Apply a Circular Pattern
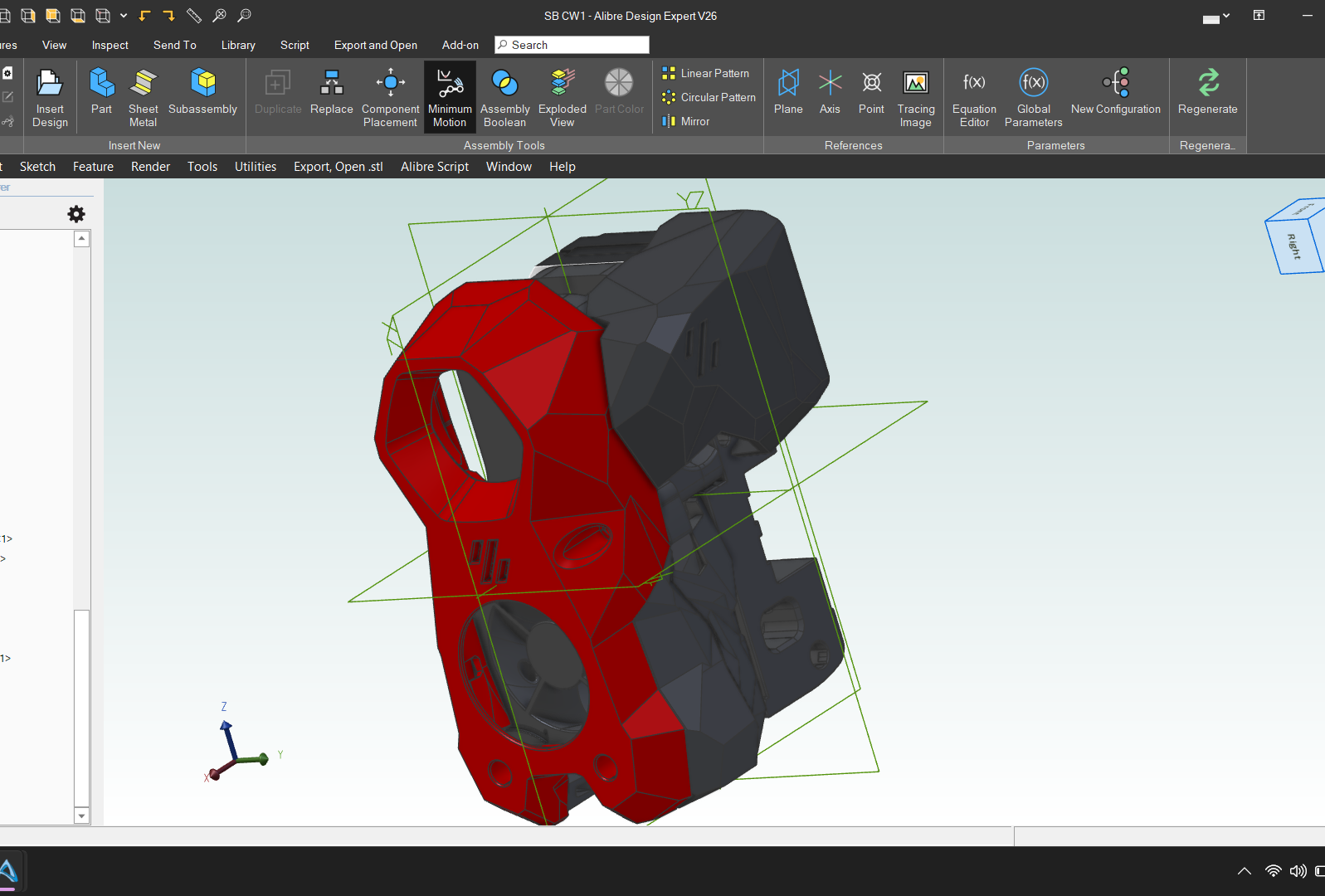Image resolution: width=1325 pixels, height=896 pixels. pyautogui.click(x=709, y=97)
